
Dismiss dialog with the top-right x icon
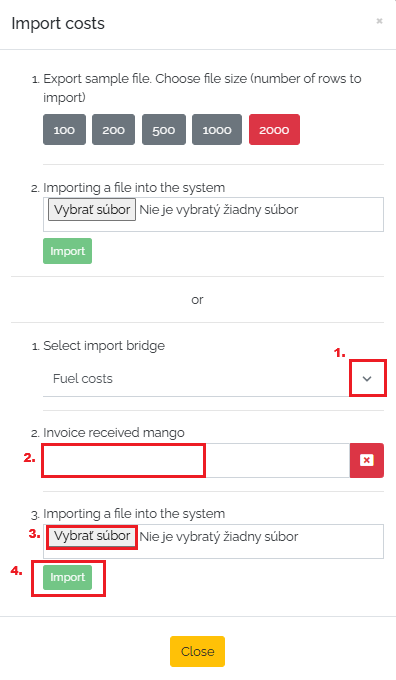(379, 21)
